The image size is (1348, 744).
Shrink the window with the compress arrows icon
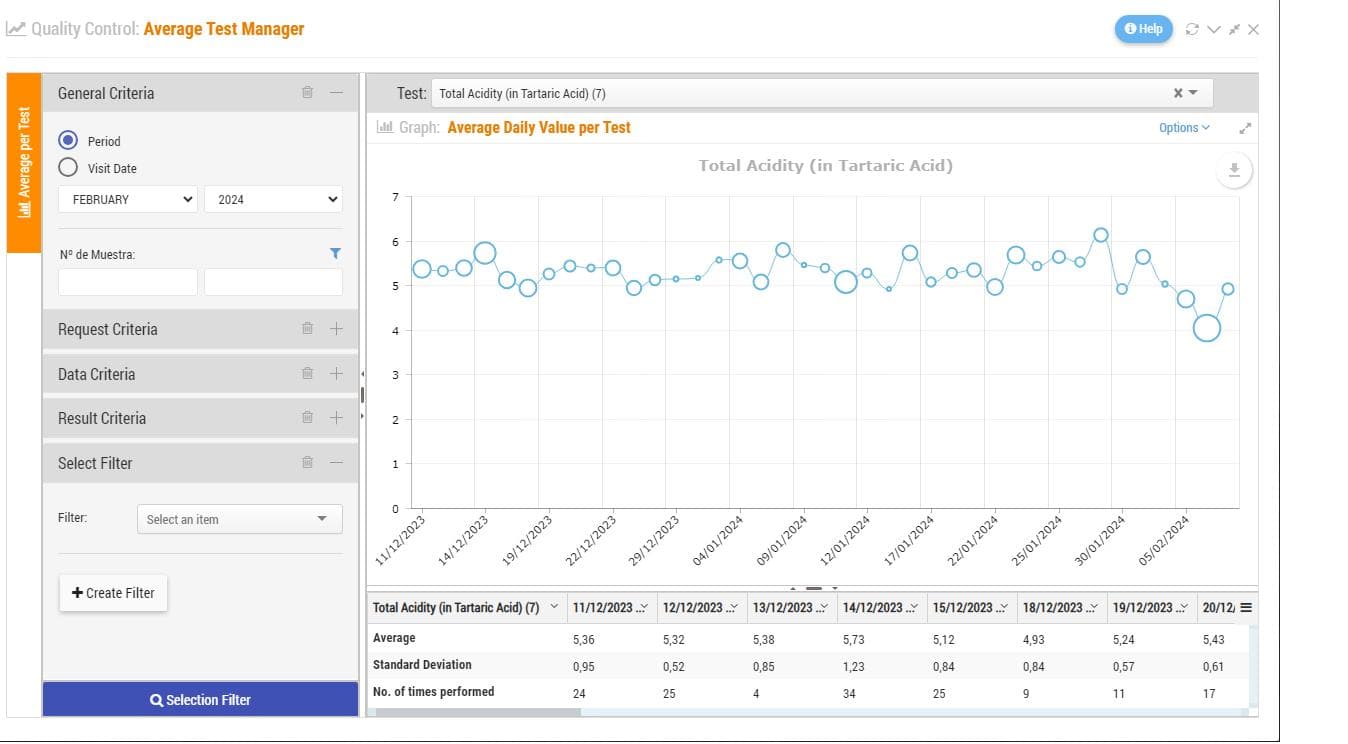(x=1235, y=29)
